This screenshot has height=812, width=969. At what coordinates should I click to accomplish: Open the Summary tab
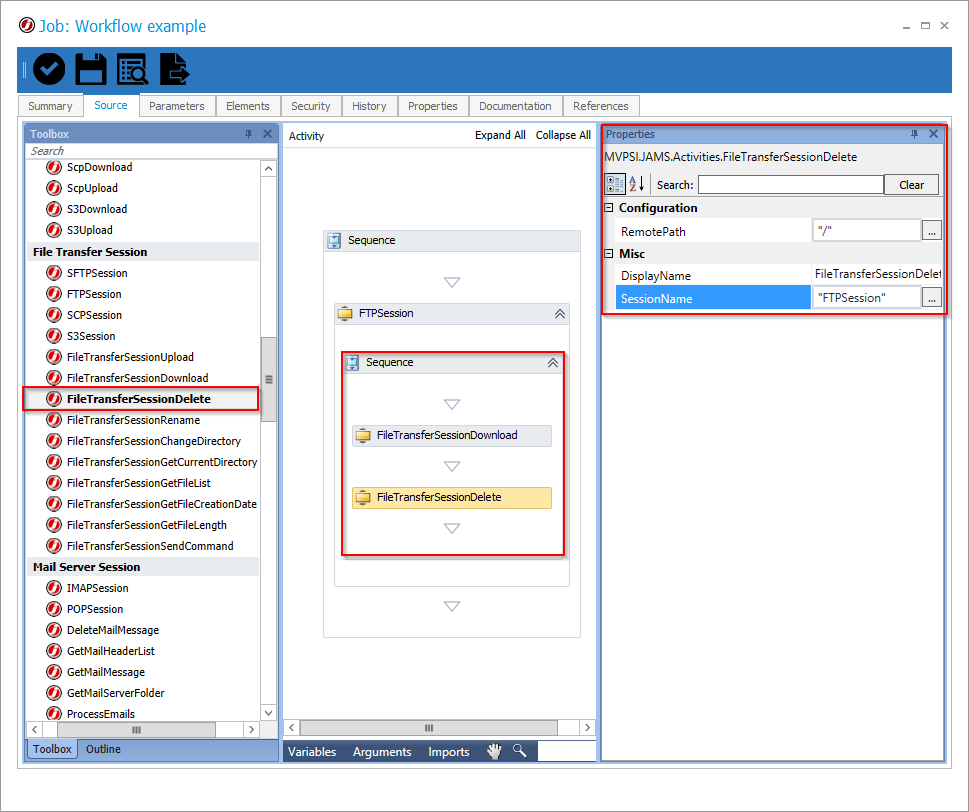[50, 106]
